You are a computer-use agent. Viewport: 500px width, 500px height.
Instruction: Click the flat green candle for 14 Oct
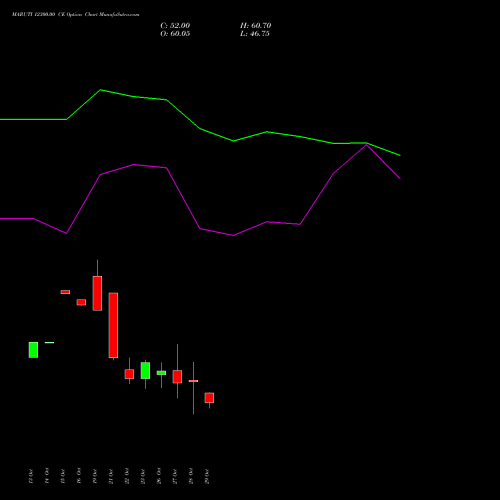[x=49, y=343]
